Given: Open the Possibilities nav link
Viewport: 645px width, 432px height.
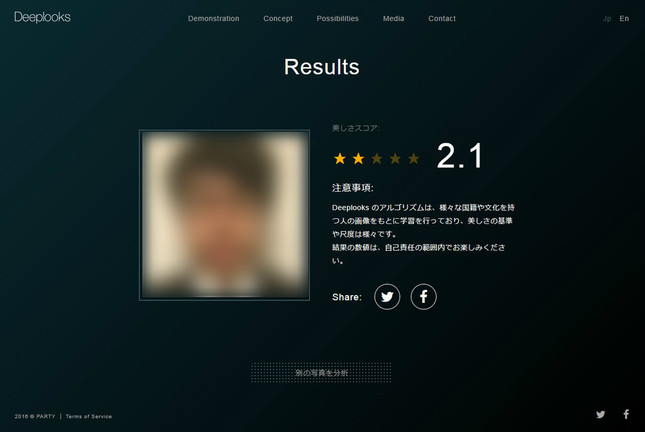Looking at the screenshot, I should coord(337,19).
